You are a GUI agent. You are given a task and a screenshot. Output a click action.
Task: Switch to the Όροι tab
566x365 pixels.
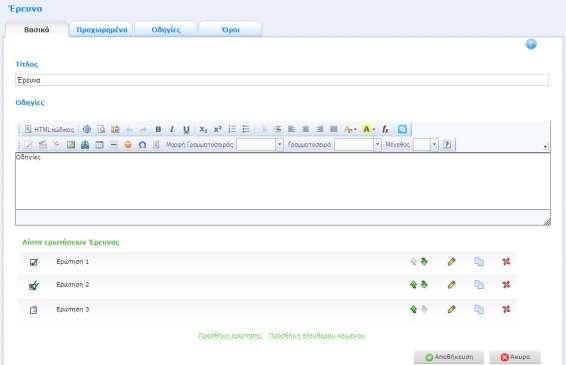[230, 30]
